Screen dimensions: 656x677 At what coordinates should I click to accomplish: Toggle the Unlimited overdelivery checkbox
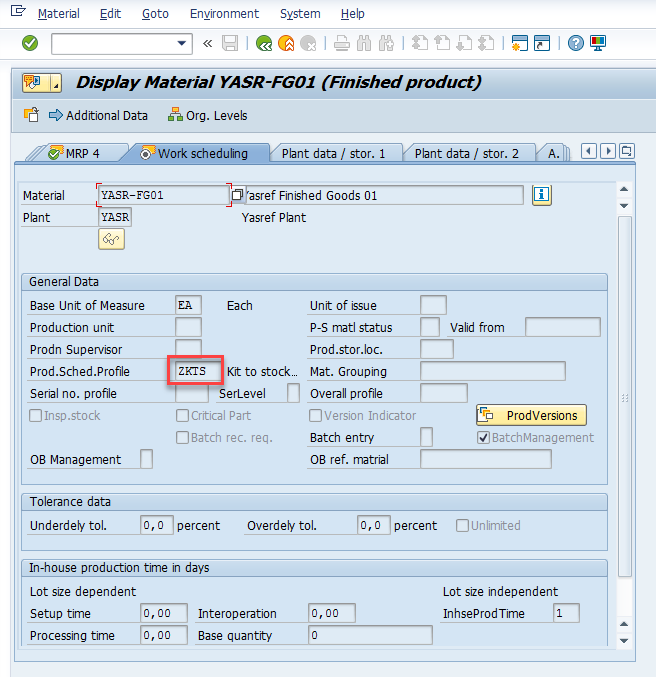coord(462,525)
